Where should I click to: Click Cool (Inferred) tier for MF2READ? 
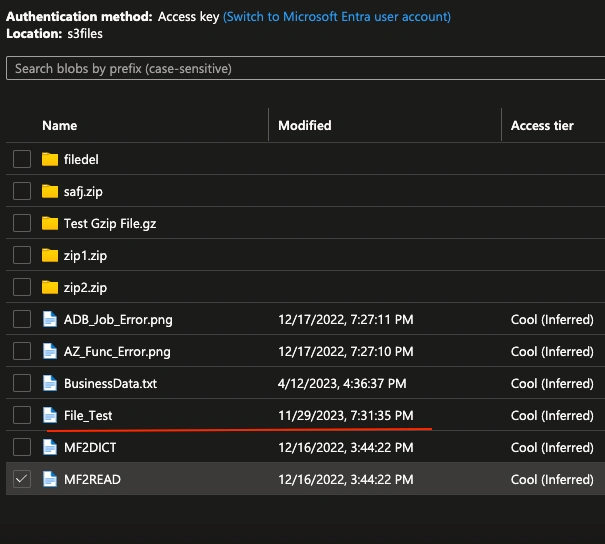[x=552, y=480]
